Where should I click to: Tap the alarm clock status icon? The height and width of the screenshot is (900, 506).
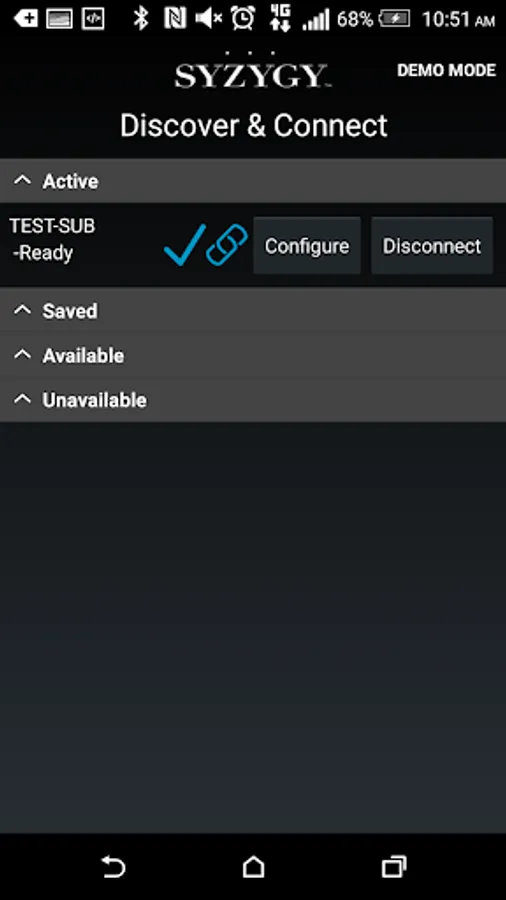coord(243,18)
